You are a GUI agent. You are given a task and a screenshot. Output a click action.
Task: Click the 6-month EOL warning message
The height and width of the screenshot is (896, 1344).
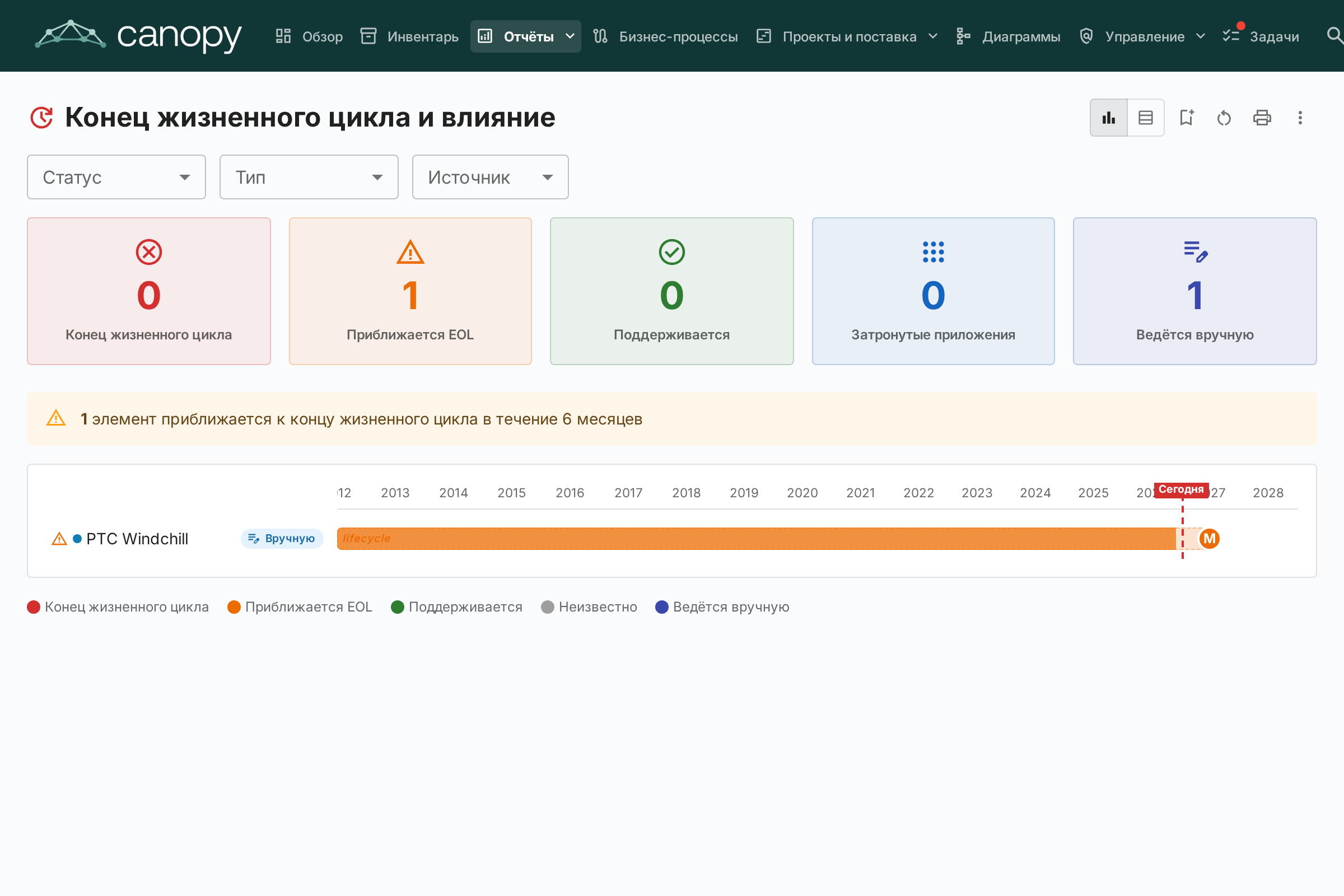click(x=361, y=419)
